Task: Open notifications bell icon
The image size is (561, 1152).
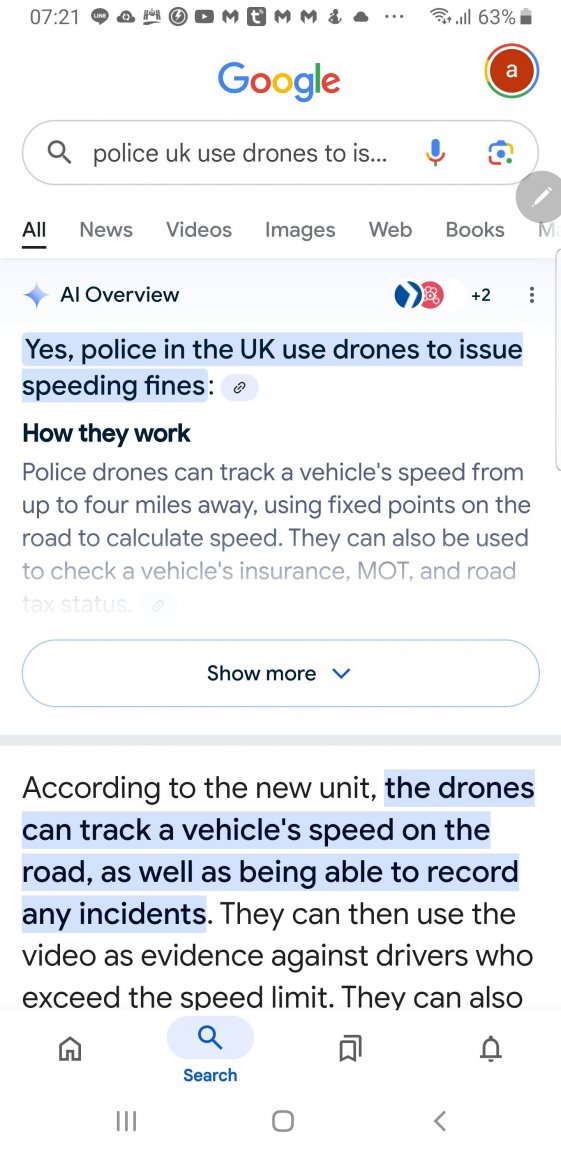Action: (x=491, y=1049)
